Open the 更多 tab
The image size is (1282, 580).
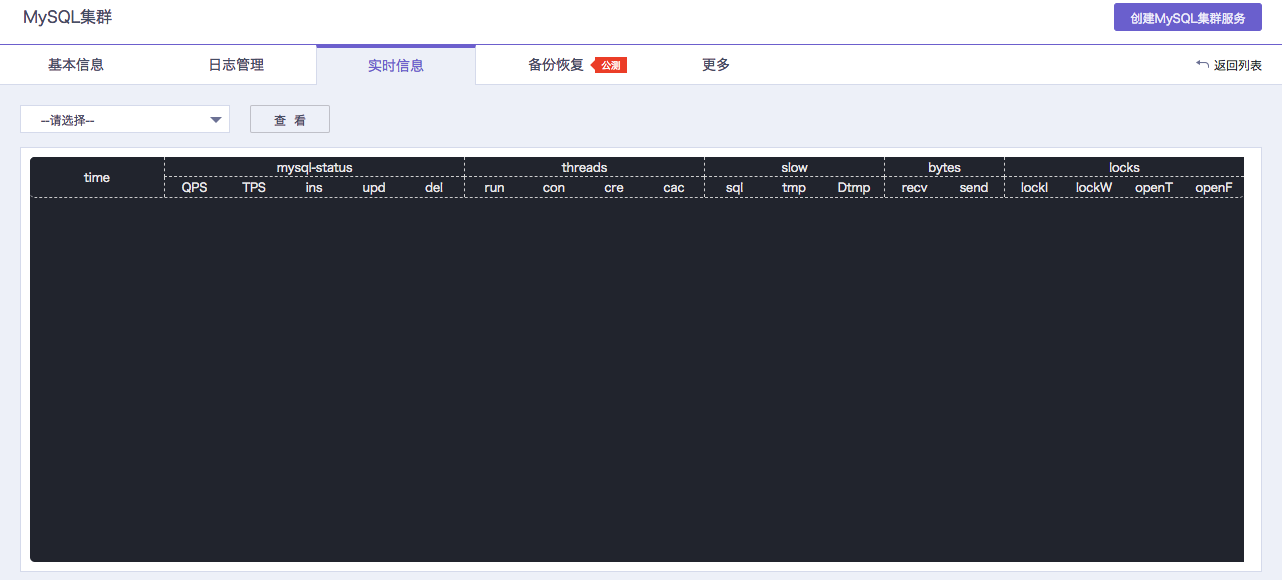coord(716,65)
